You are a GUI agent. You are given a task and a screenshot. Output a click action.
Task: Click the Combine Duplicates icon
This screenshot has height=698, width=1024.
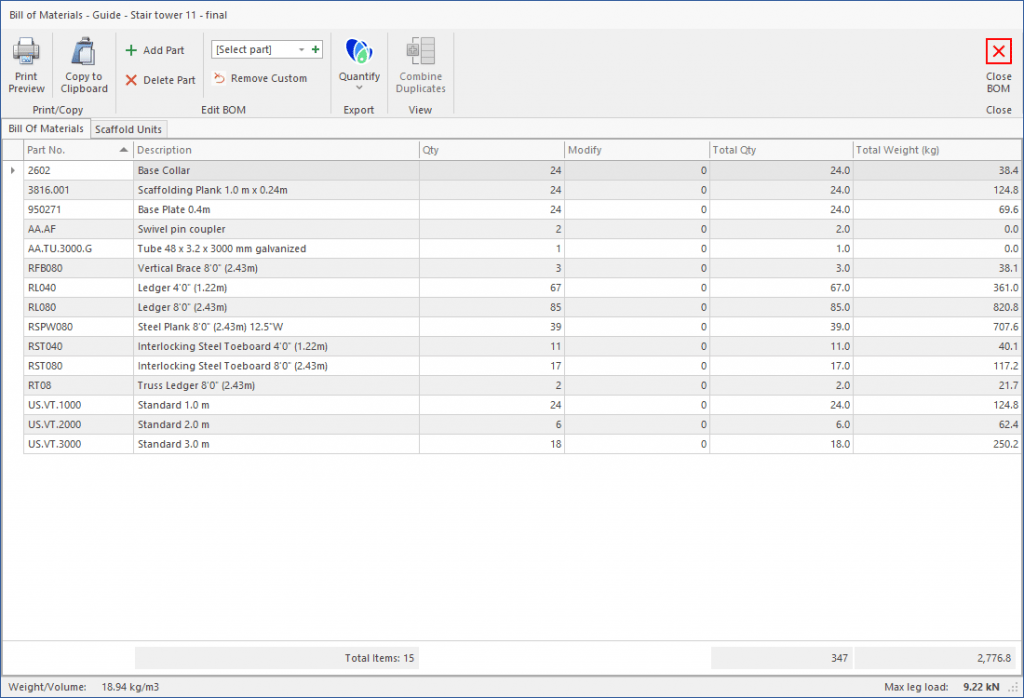pos(419,50)
